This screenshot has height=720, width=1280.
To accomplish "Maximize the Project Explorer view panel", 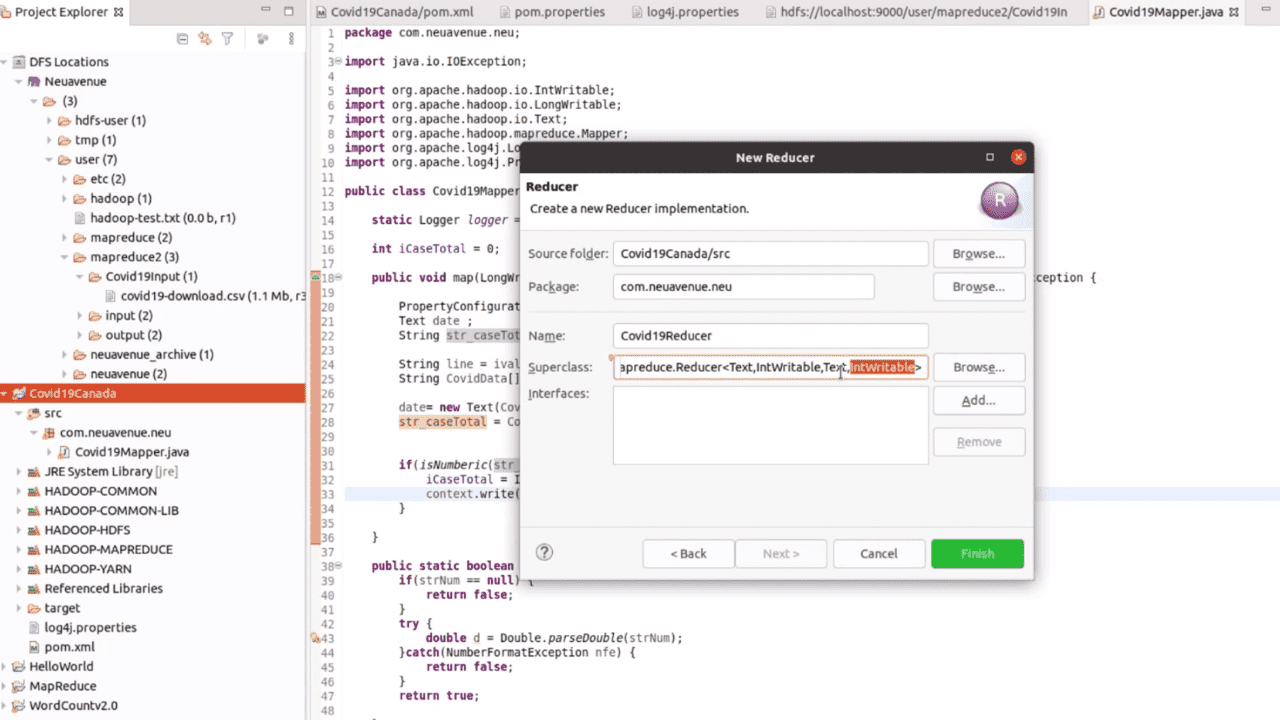I will [289, 12].
